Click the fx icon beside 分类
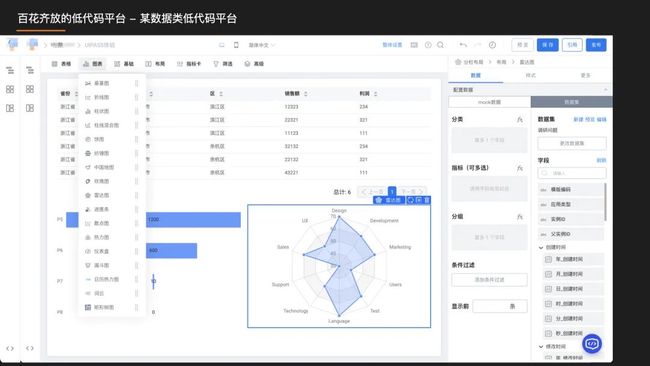The height and width of the screenshot is (366, 650). pos(520,119)
